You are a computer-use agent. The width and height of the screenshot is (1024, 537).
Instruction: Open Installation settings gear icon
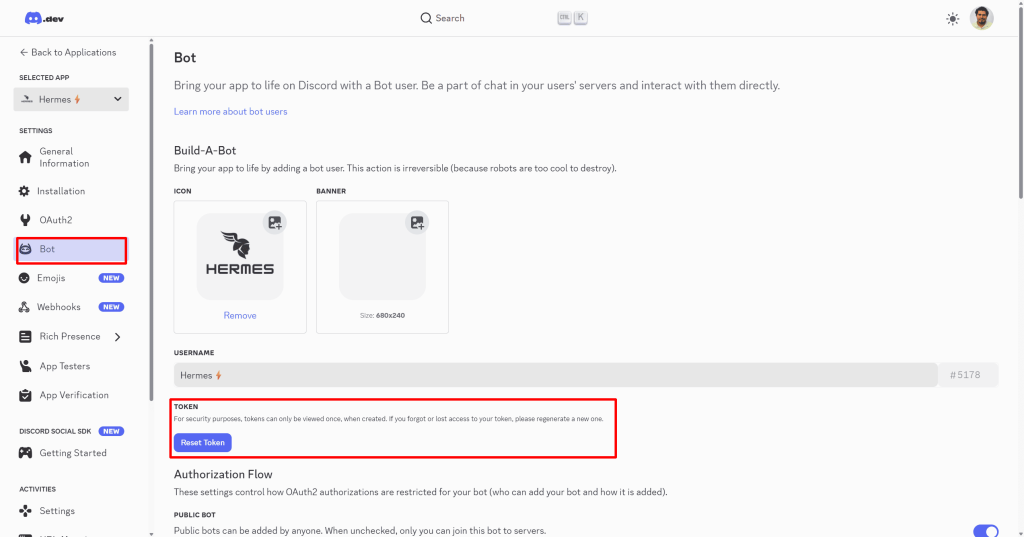pyautogui.click(x=25, y=191)
